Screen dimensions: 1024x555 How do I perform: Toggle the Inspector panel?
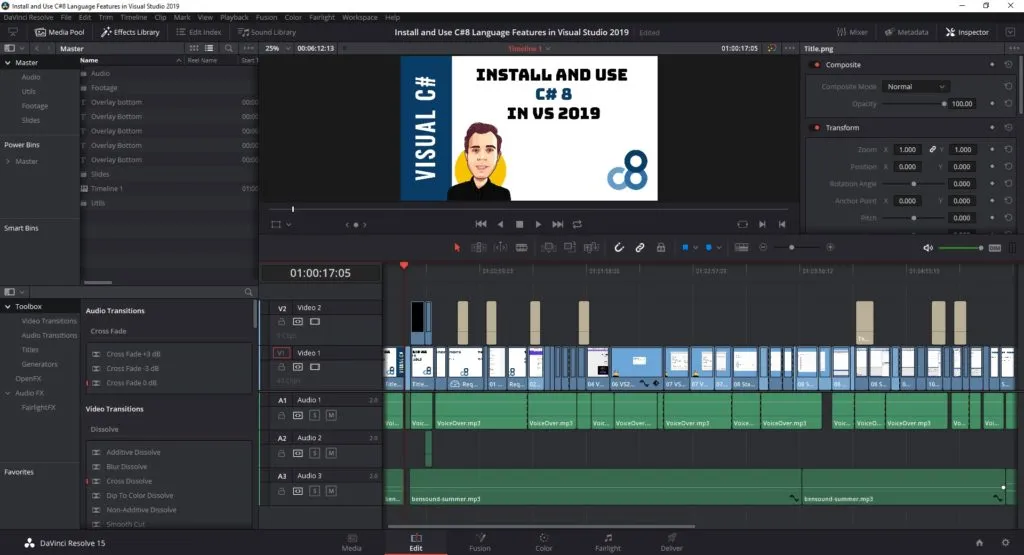click(967, 32)
